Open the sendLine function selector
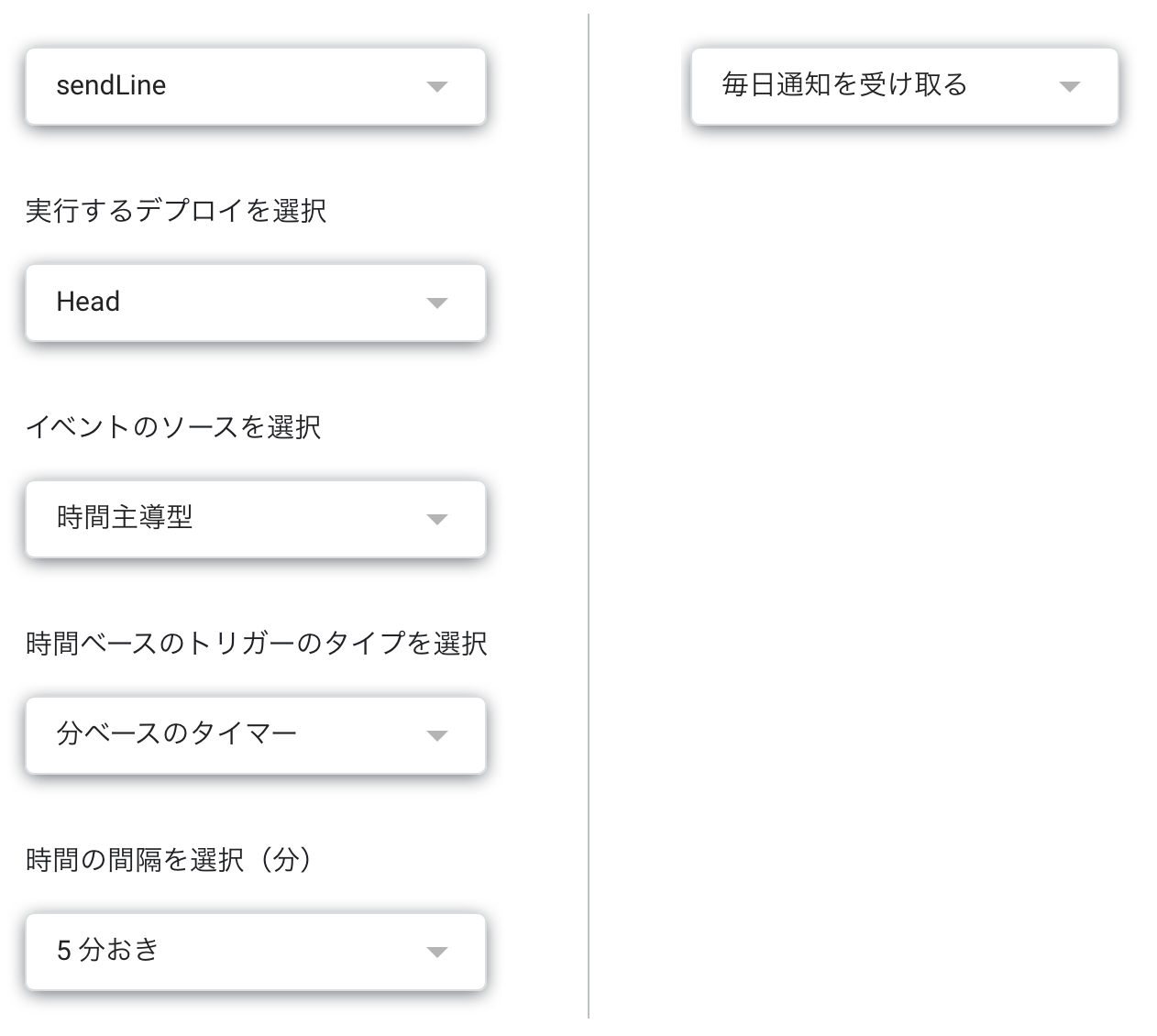 (x=257, y=87)
